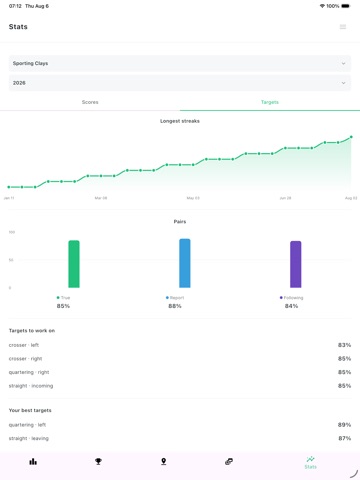Viewport: 360px width, 480px height.
Task: Tap the battery icon in the status bar
Action: tap(346, 6)
